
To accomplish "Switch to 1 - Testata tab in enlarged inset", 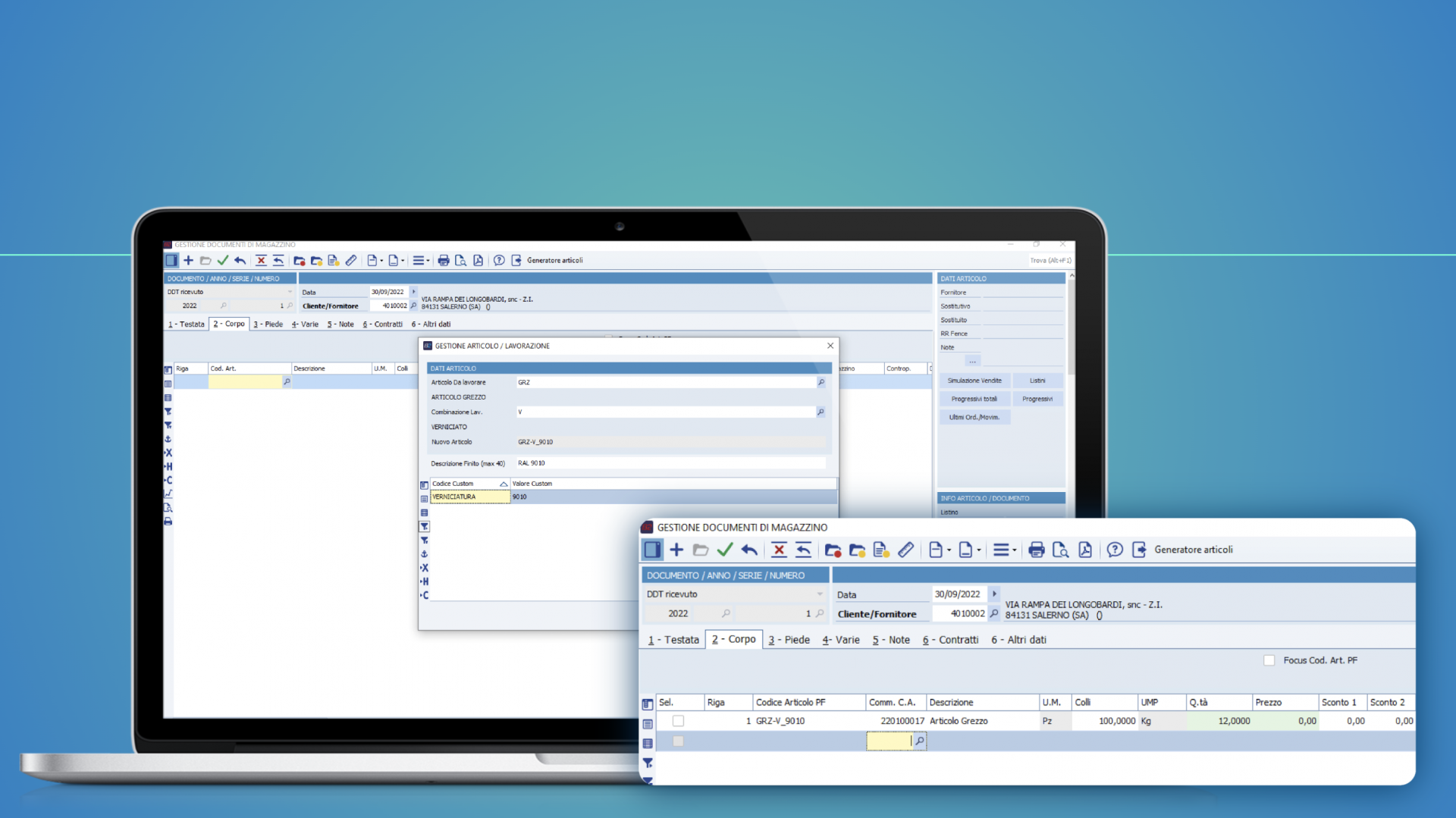I will pos(673,640).
